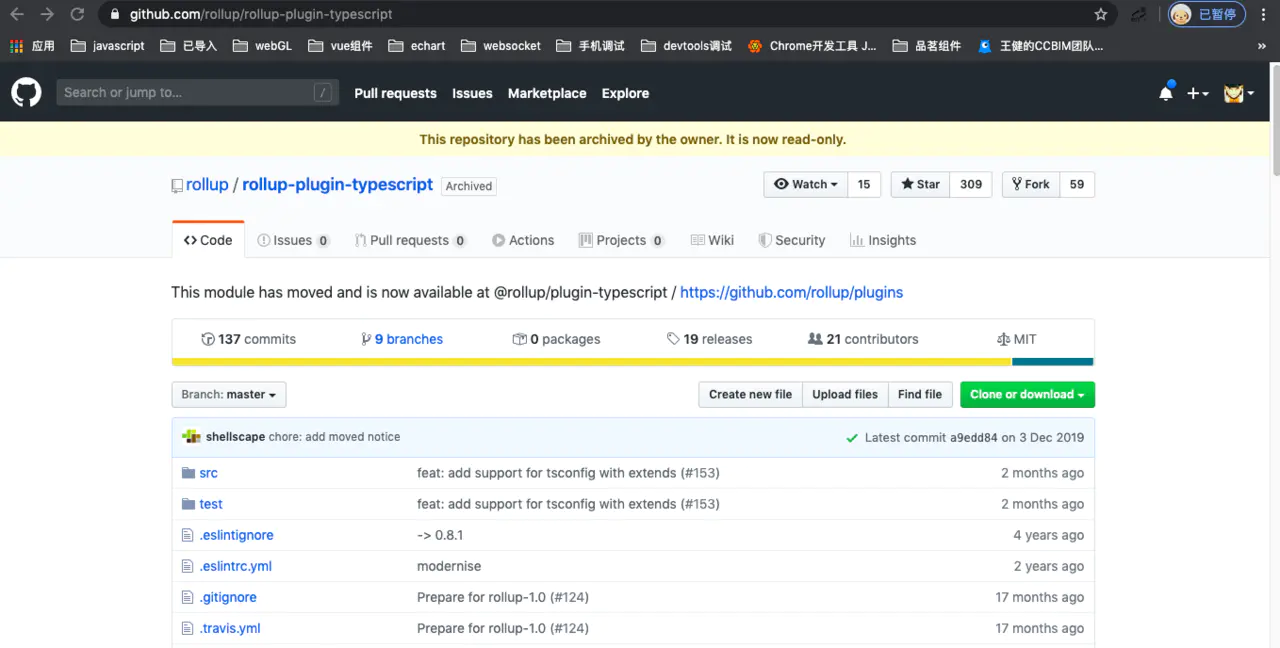Open the Apps grid in bookmarks bar
The image size is (1280, 648).
33,46
